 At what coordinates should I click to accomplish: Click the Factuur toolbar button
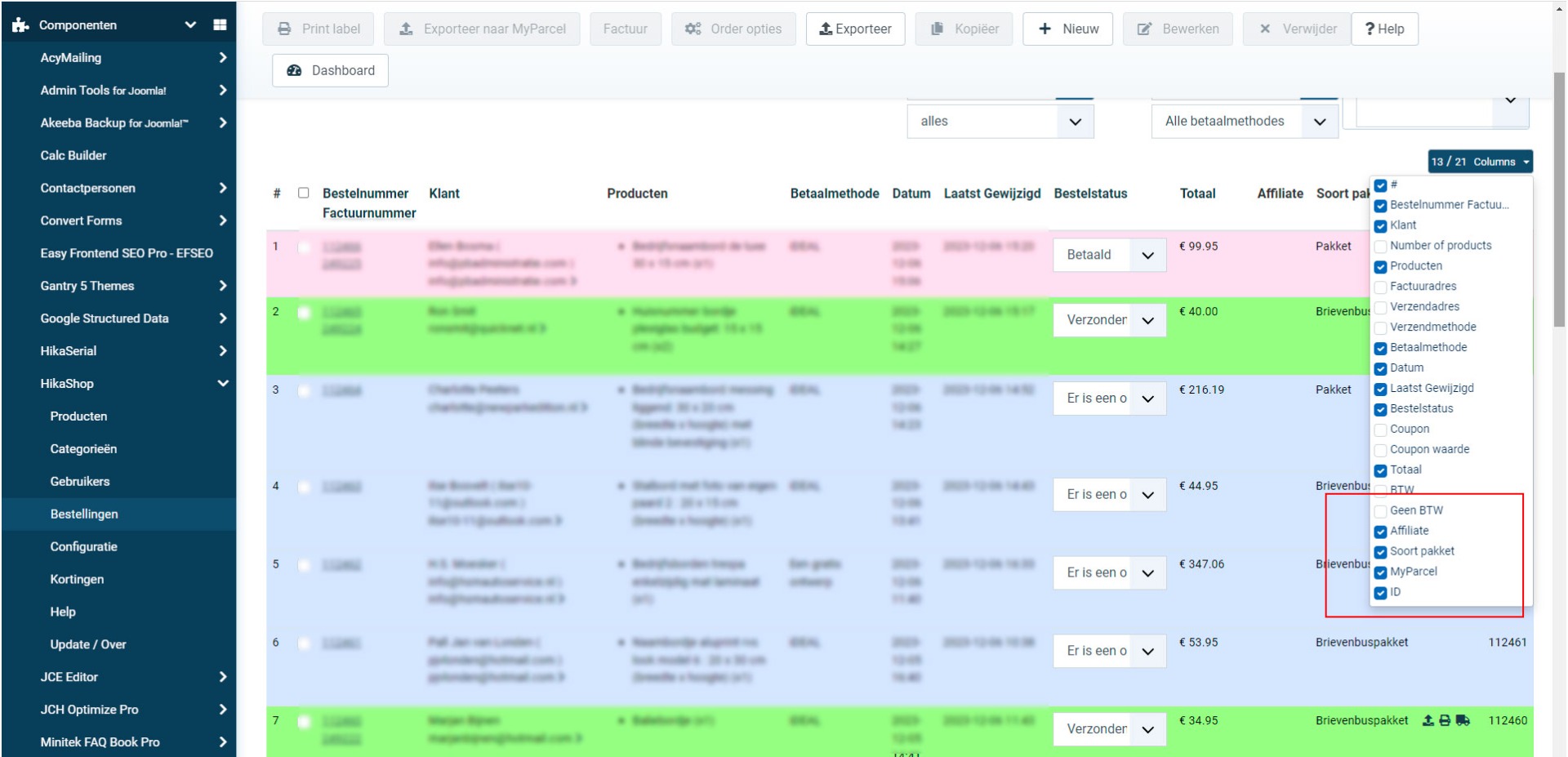point(626,29)
